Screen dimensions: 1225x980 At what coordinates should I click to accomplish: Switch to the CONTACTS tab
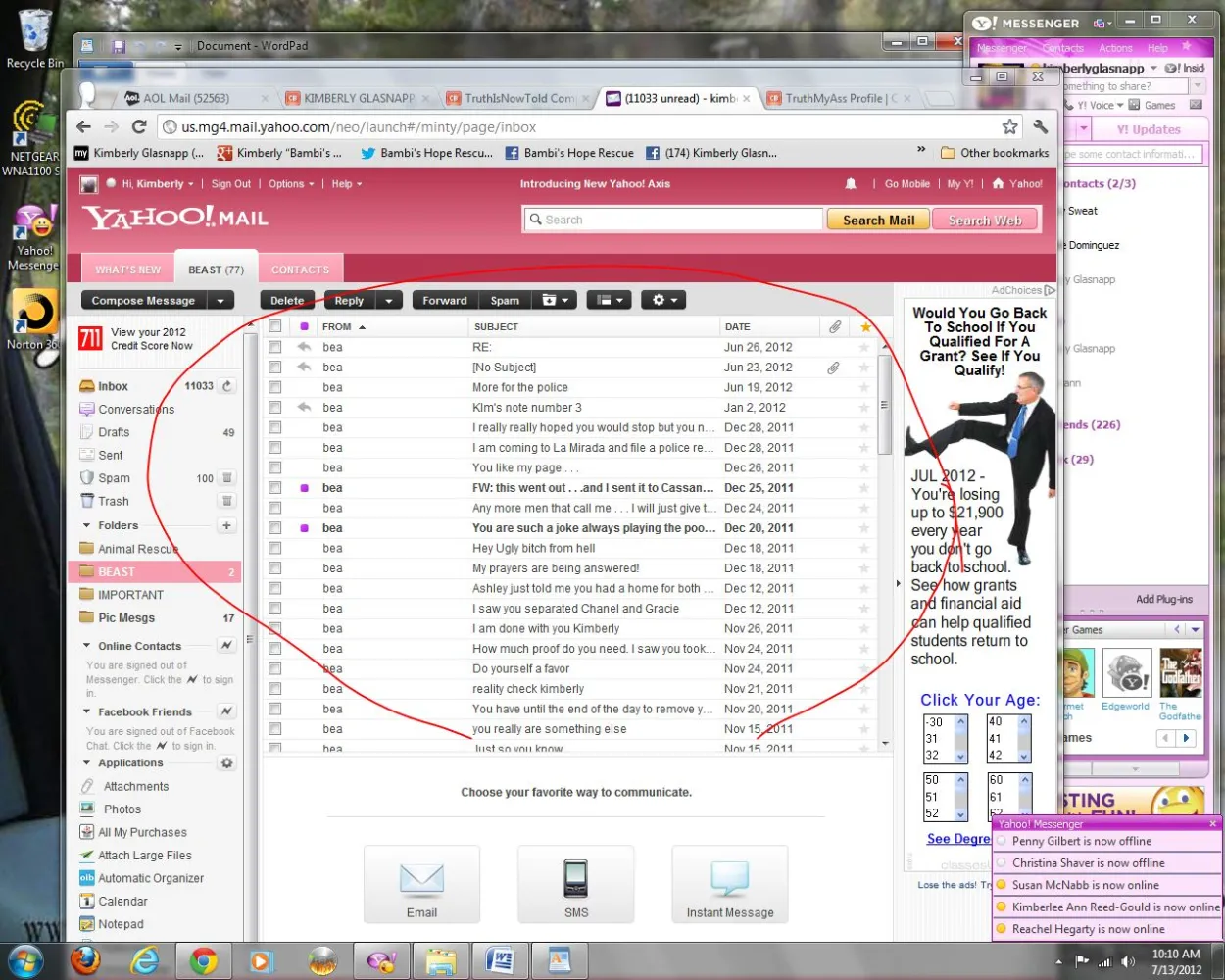pos(300,269)
